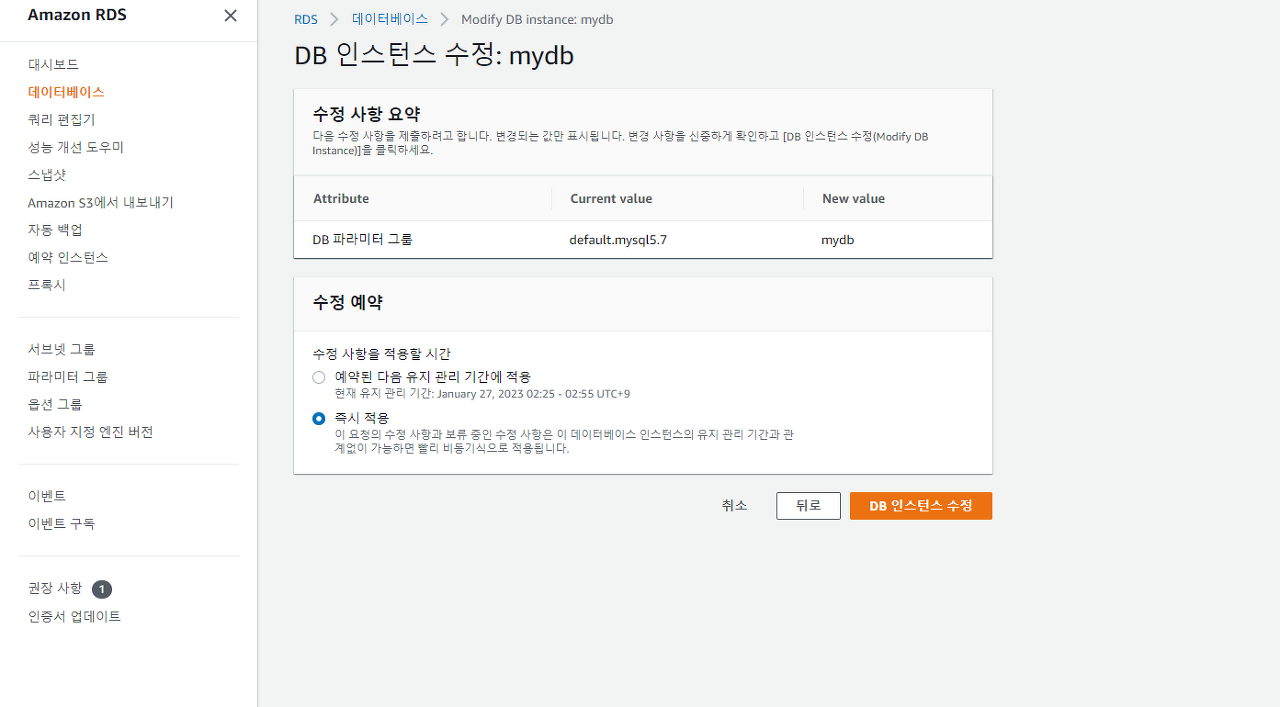Select the 즉시 적용 radio button
Image resolution: width=1280 pixels, height=707 pixels.
(x=319, y=418)
